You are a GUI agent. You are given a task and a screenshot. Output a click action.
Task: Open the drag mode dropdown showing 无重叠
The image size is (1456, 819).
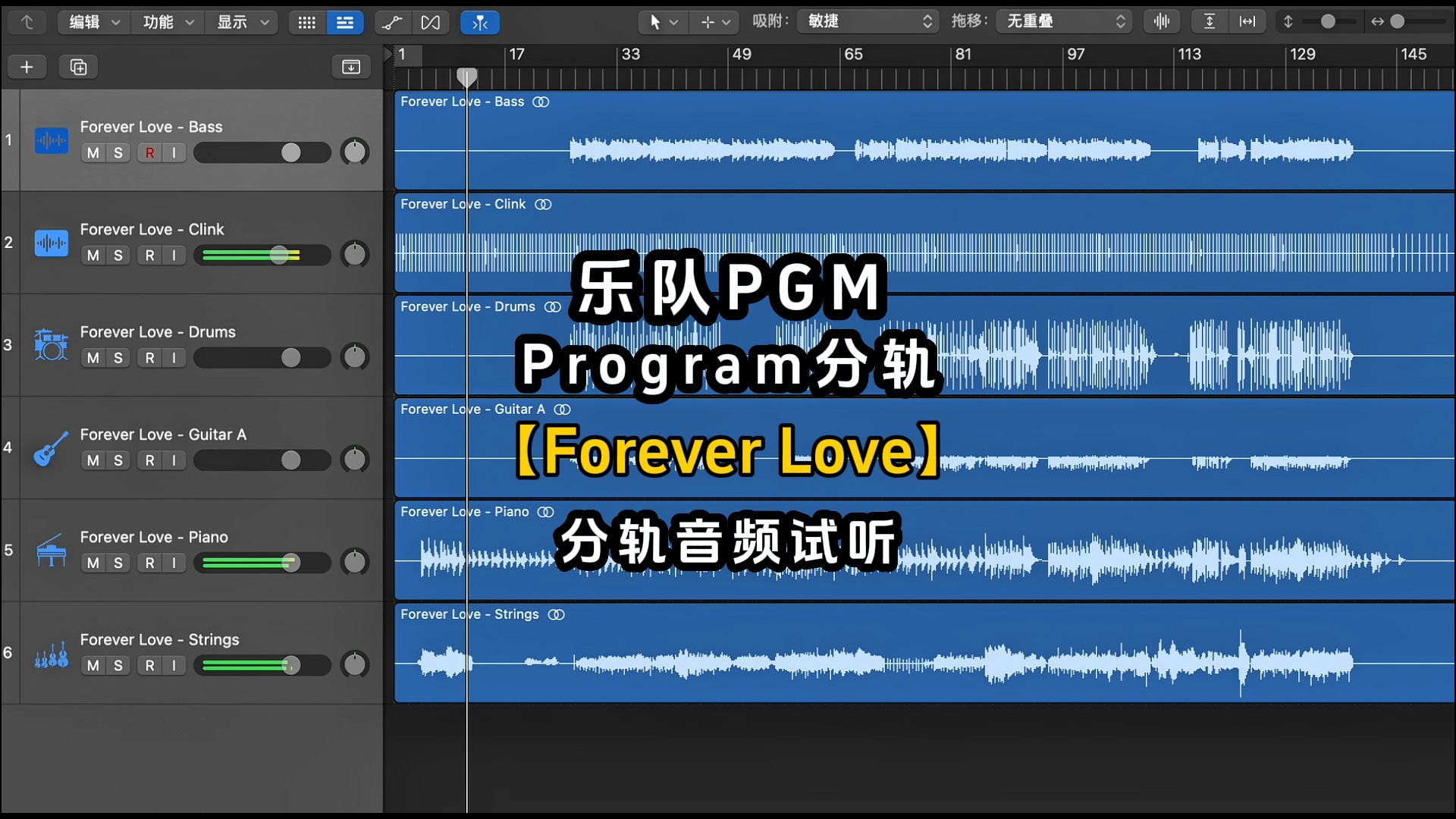[1062, 21]
